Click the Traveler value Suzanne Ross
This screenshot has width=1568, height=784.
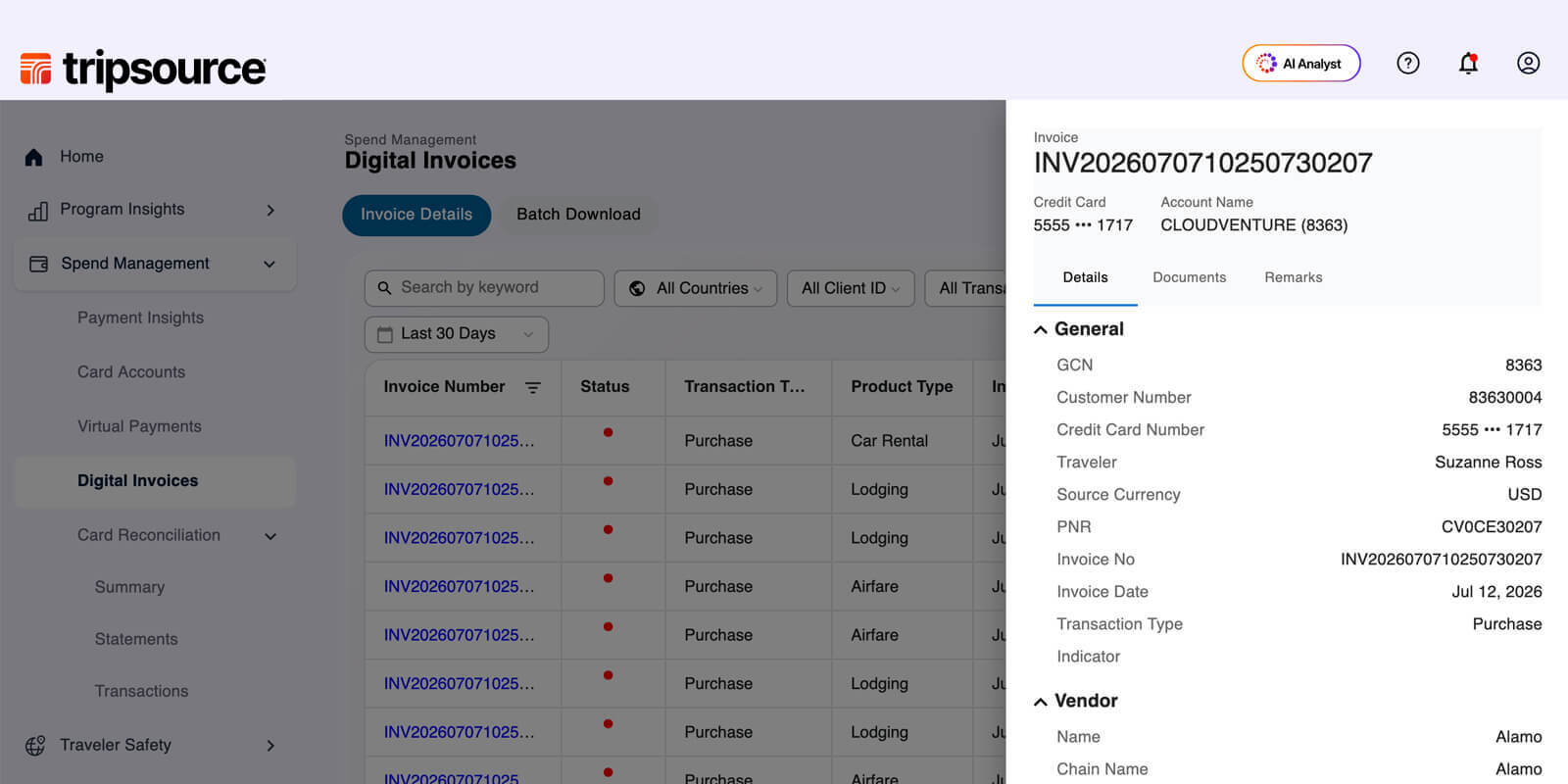coord(1488,463)
